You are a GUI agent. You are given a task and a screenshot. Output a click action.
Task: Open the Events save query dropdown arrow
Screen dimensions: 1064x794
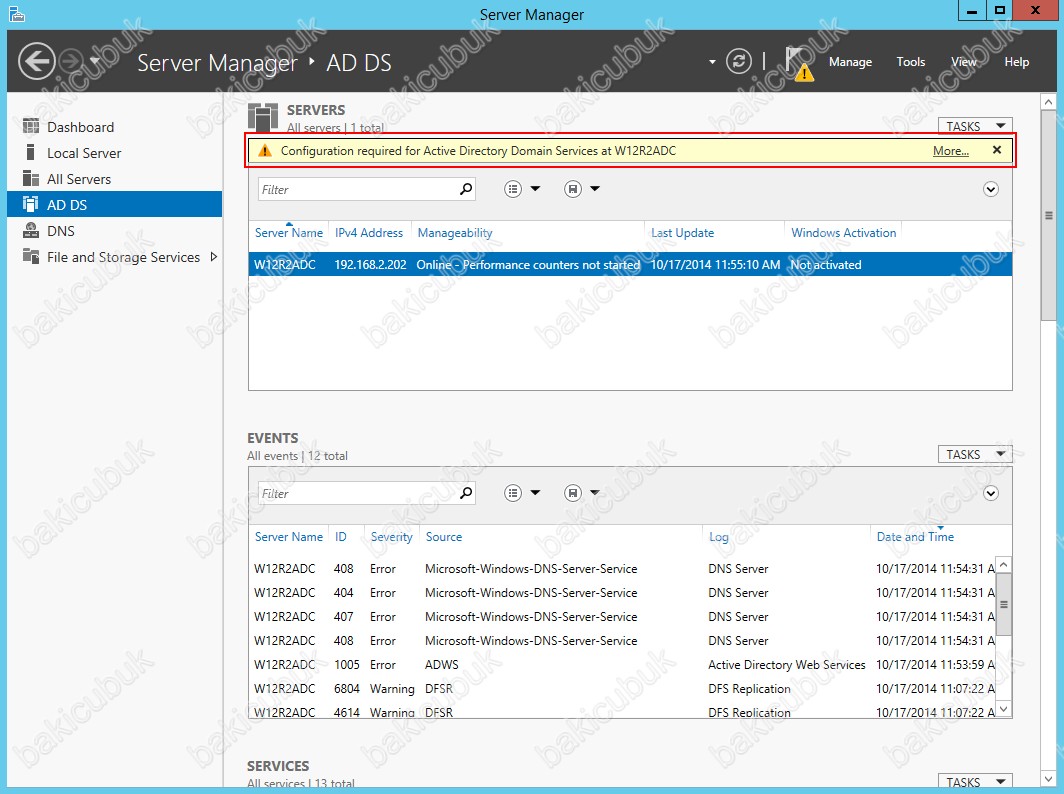coord(595,493)
